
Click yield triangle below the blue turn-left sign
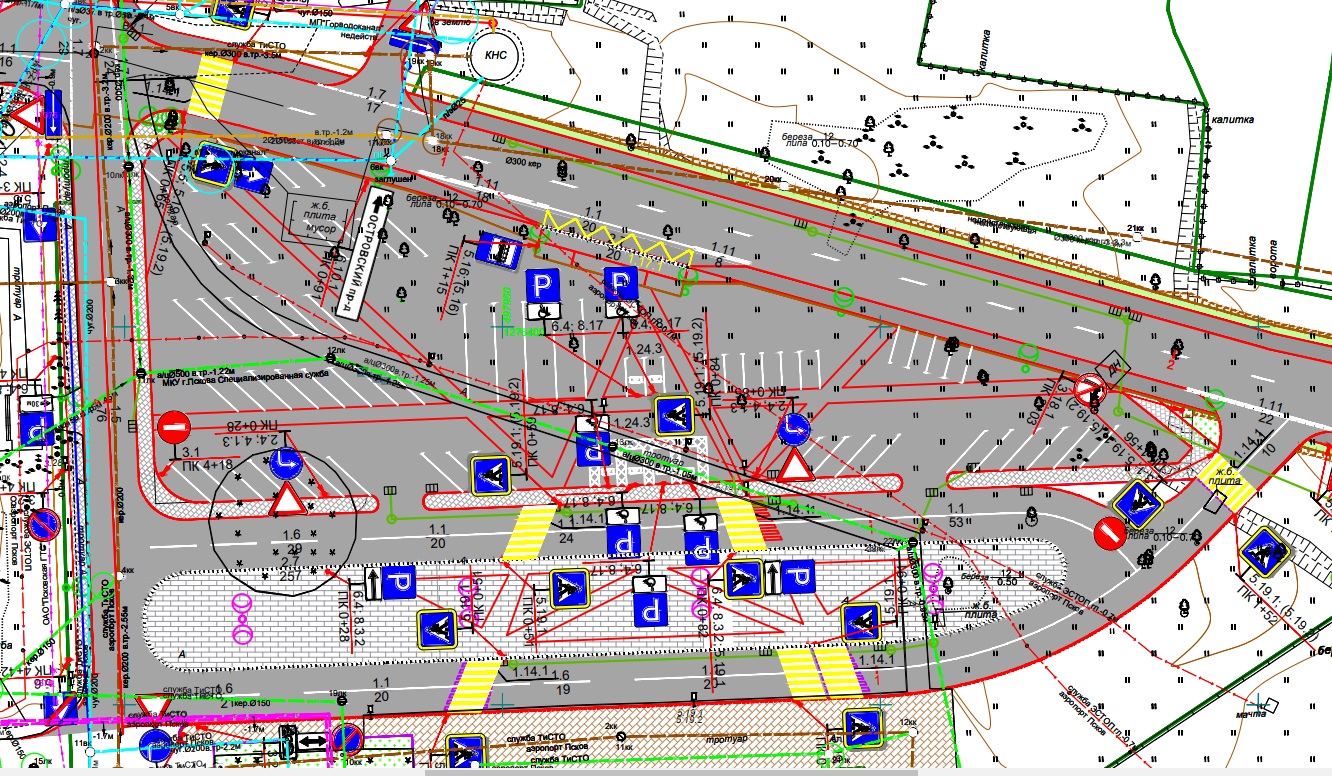795,465
